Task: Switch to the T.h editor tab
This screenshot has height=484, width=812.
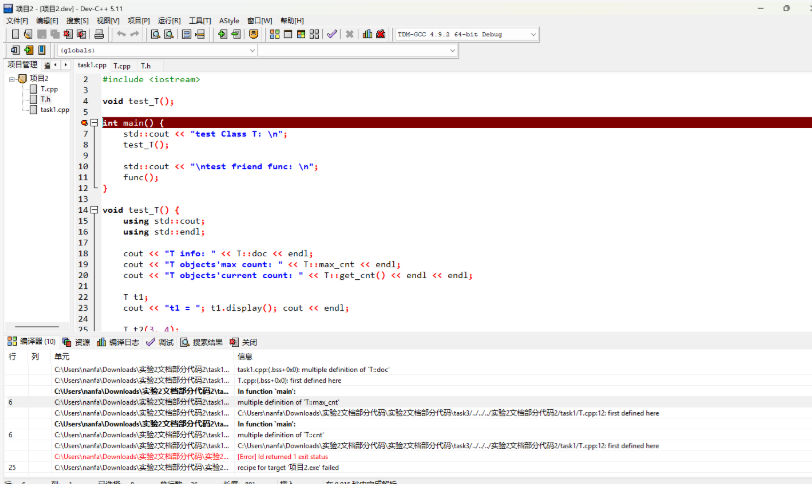Action: 146,66
